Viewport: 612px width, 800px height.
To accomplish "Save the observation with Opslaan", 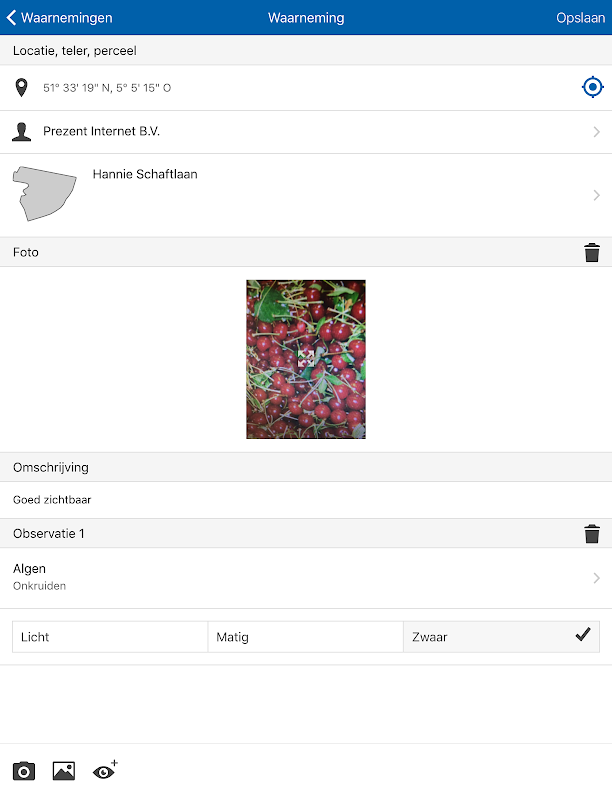I will coord(580,18).
